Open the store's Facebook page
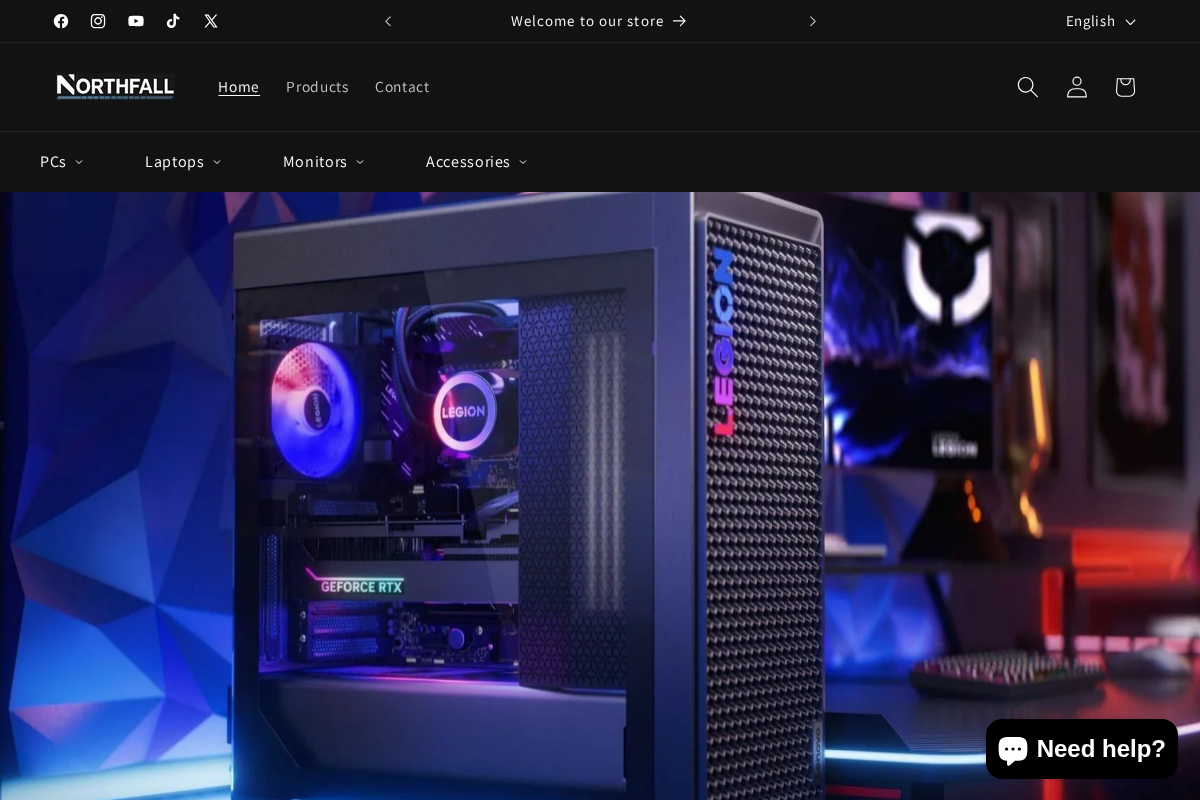Screen dimensions: 1200x800 coord(61,21)
